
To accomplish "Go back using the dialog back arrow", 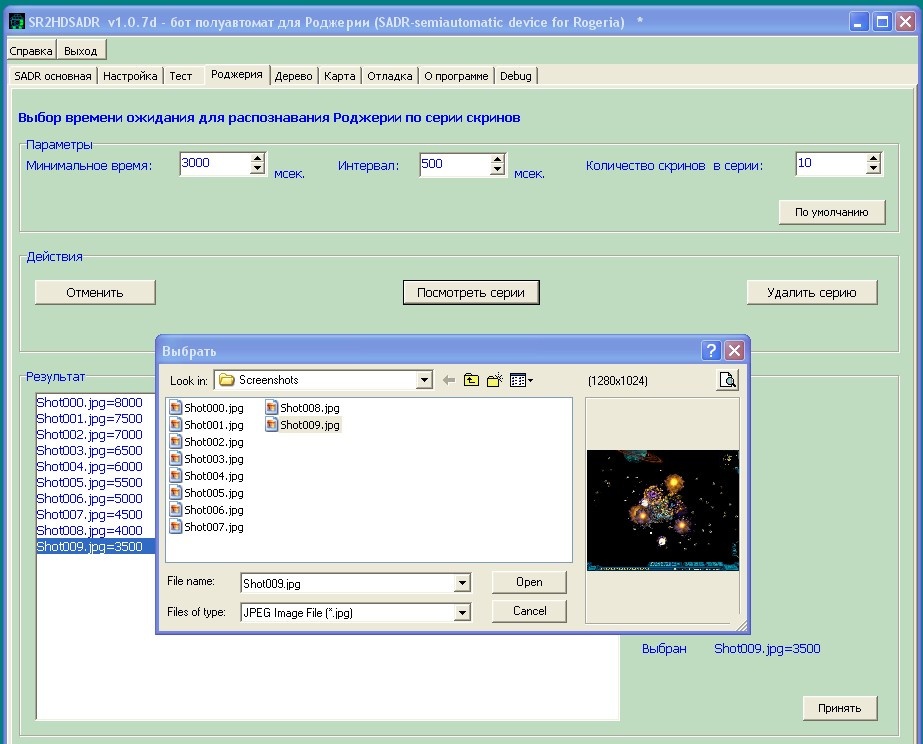I will (449, 380).
